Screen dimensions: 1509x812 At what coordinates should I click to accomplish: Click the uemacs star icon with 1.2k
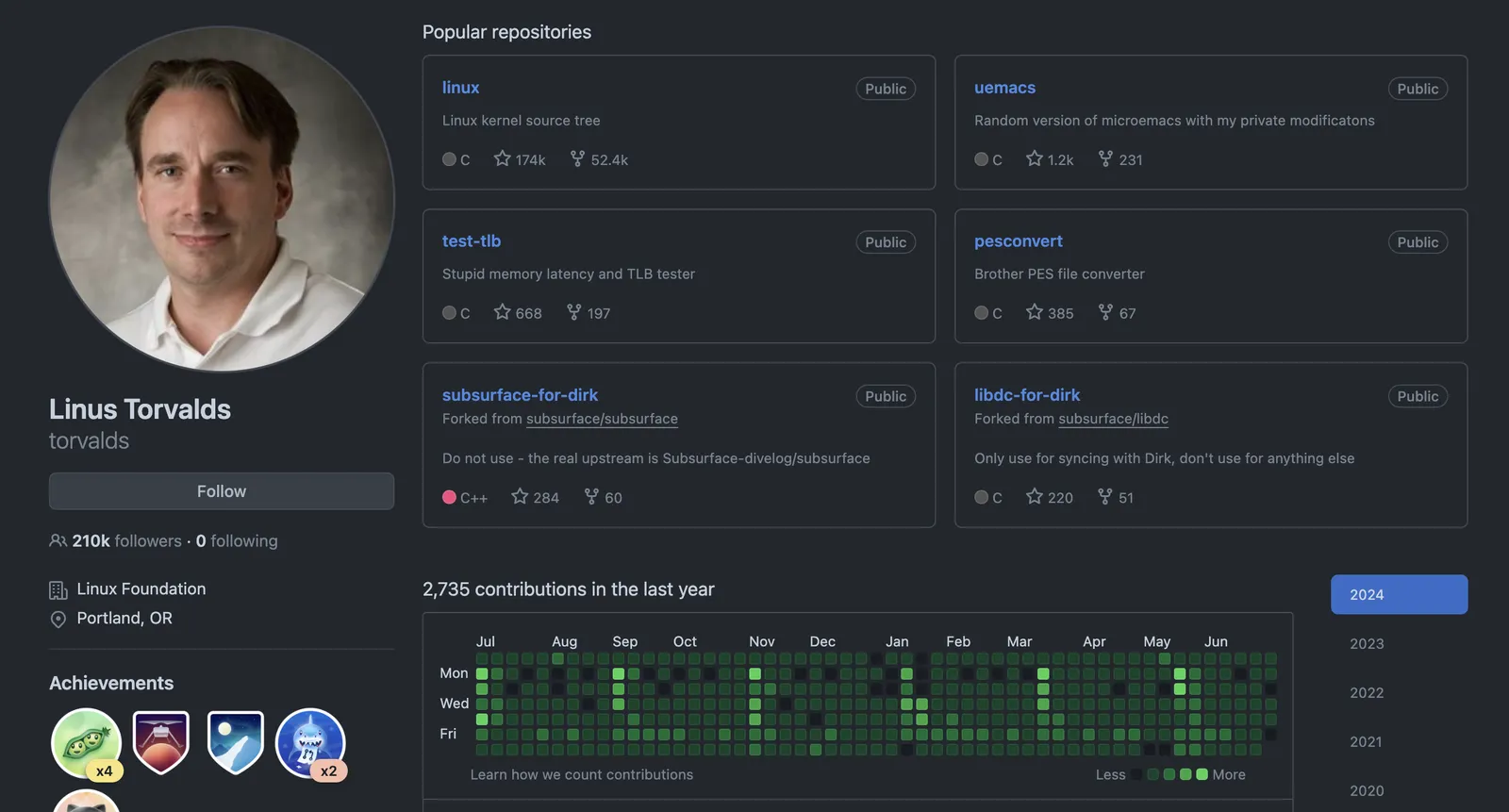[1035, 159]
